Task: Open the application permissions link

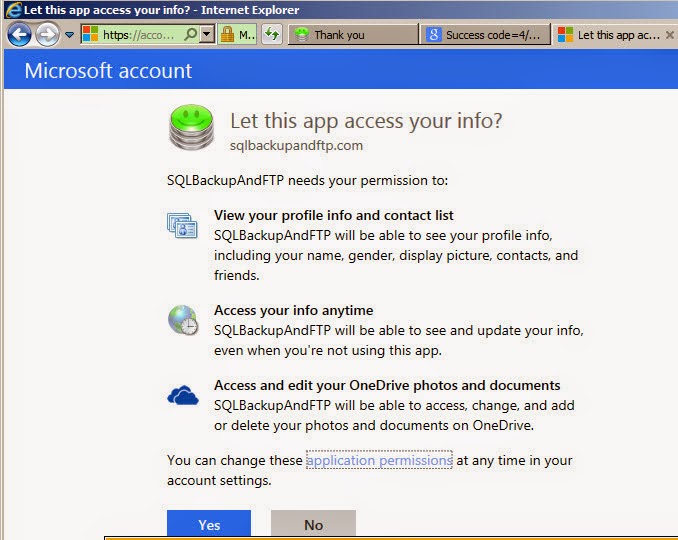Action: 379,460
